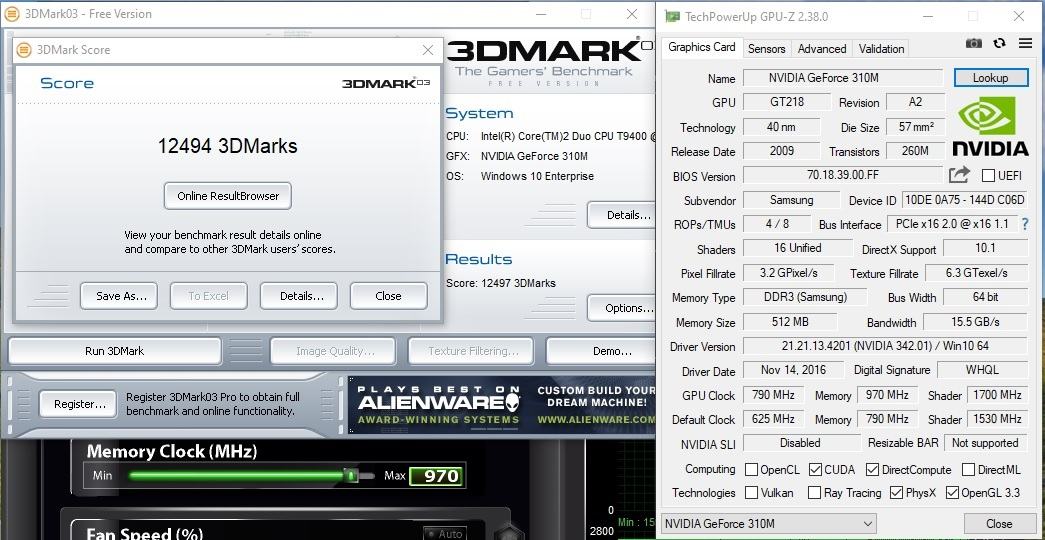Click the NVIDIA SLI value Disabled
The width and height of the screenshot is (1045, 540).
[800, 443]
